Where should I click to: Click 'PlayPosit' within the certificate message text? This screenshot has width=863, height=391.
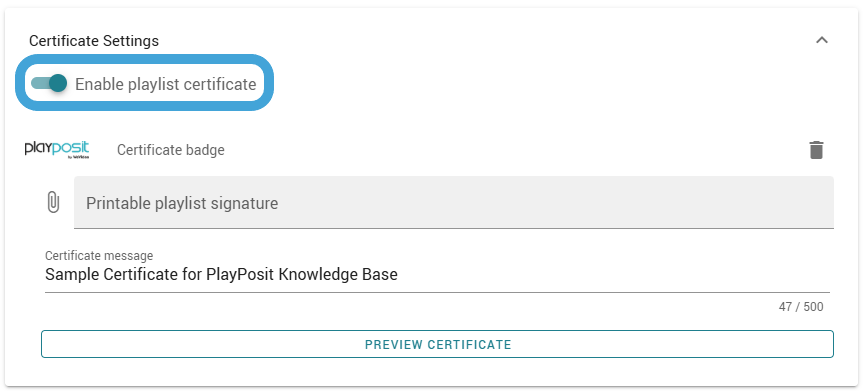pyautogui.click(x=240, y=274)
